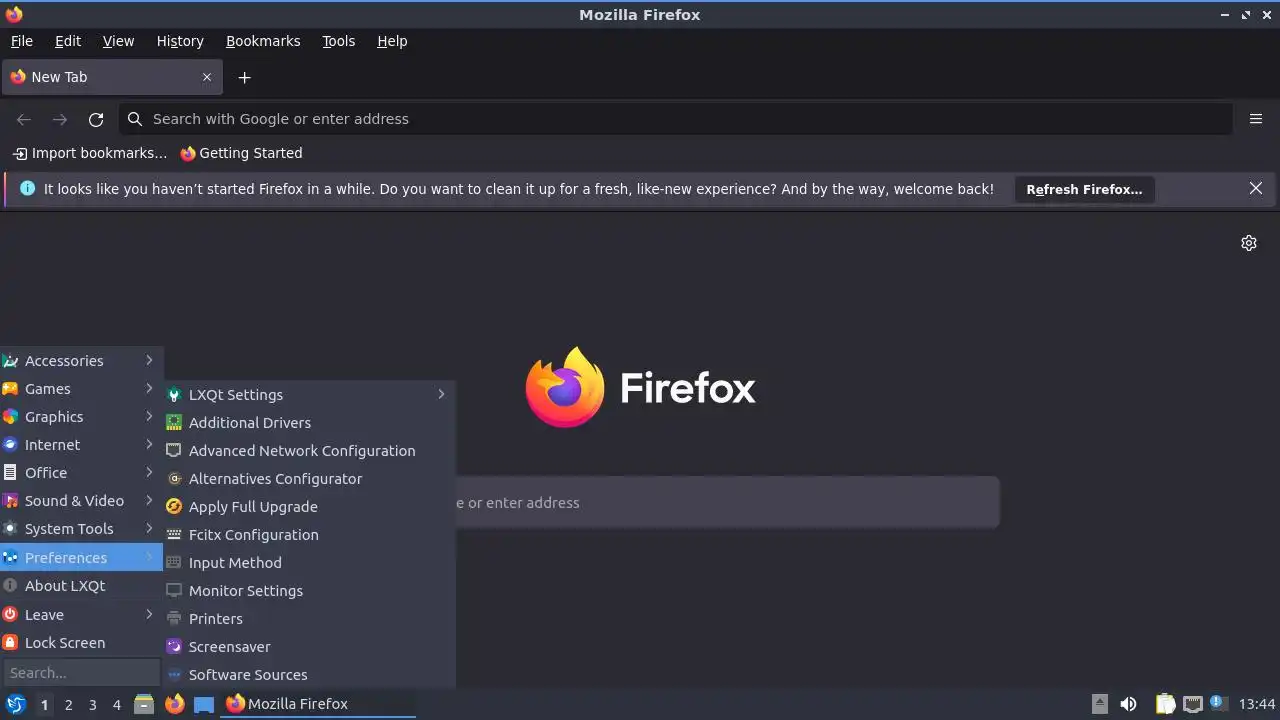Switch to desktop 2
Viewport: 1280px width, 720px height.
[x=68, y=705]
